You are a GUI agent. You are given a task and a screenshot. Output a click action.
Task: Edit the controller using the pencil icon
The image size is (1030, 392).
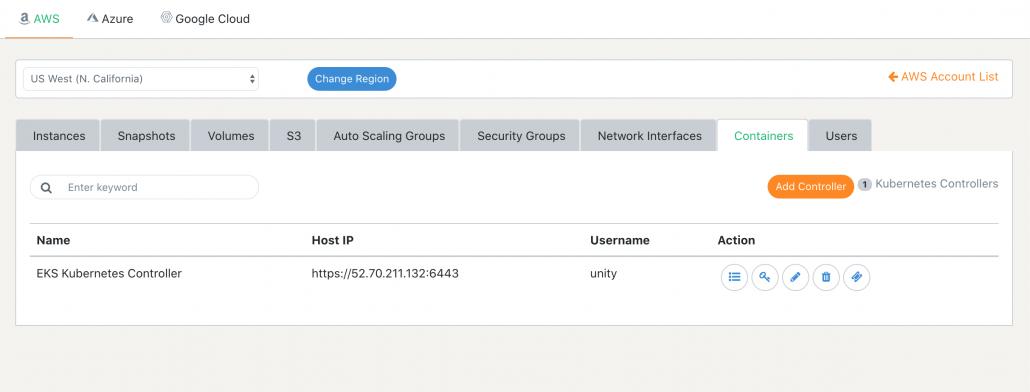795,277
